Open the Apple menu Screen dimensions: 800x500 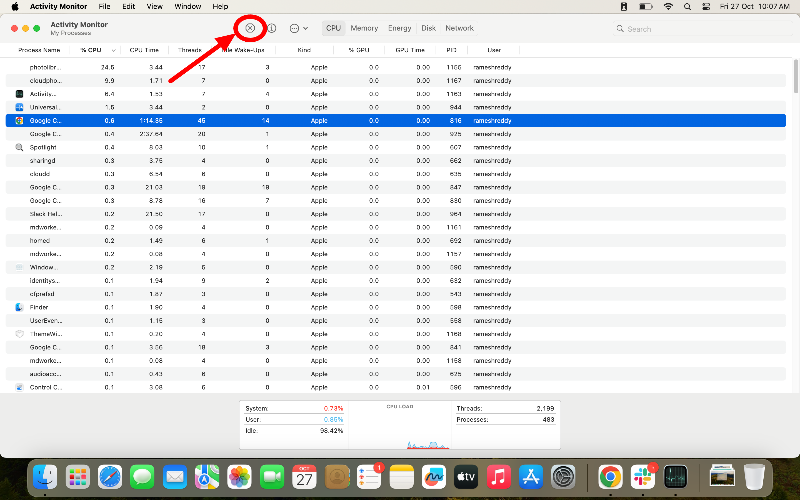click(15, 7)
